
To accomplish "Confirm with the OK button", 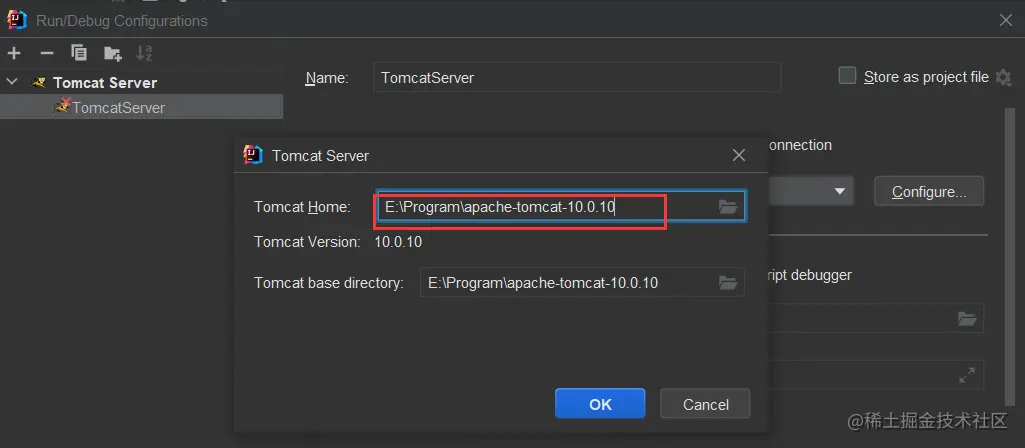I will [600, 404].
